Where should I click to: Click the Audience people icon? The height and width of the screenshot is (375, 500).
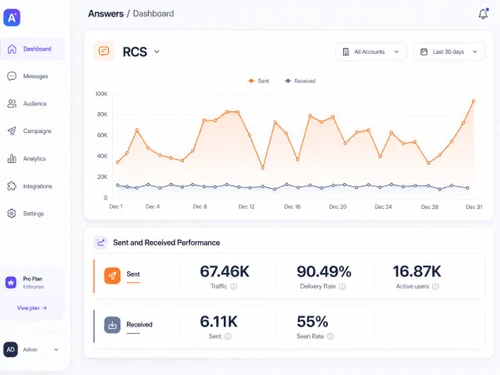click(12, 104)
